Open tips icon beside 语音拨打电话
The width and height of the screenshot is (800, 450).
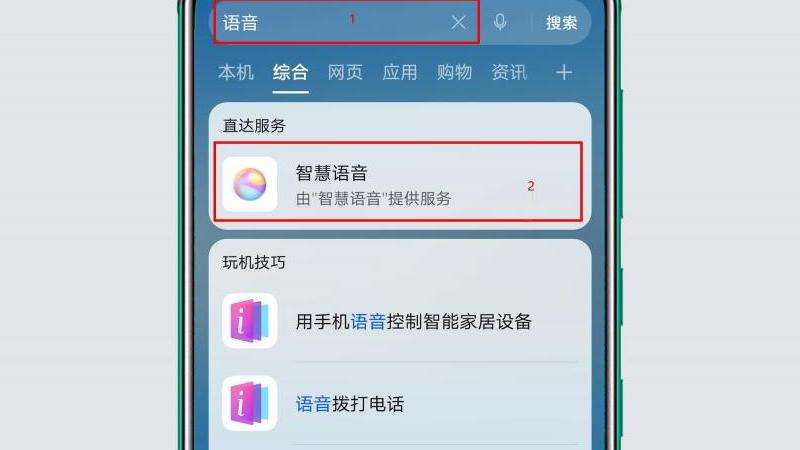coord(250,404)
